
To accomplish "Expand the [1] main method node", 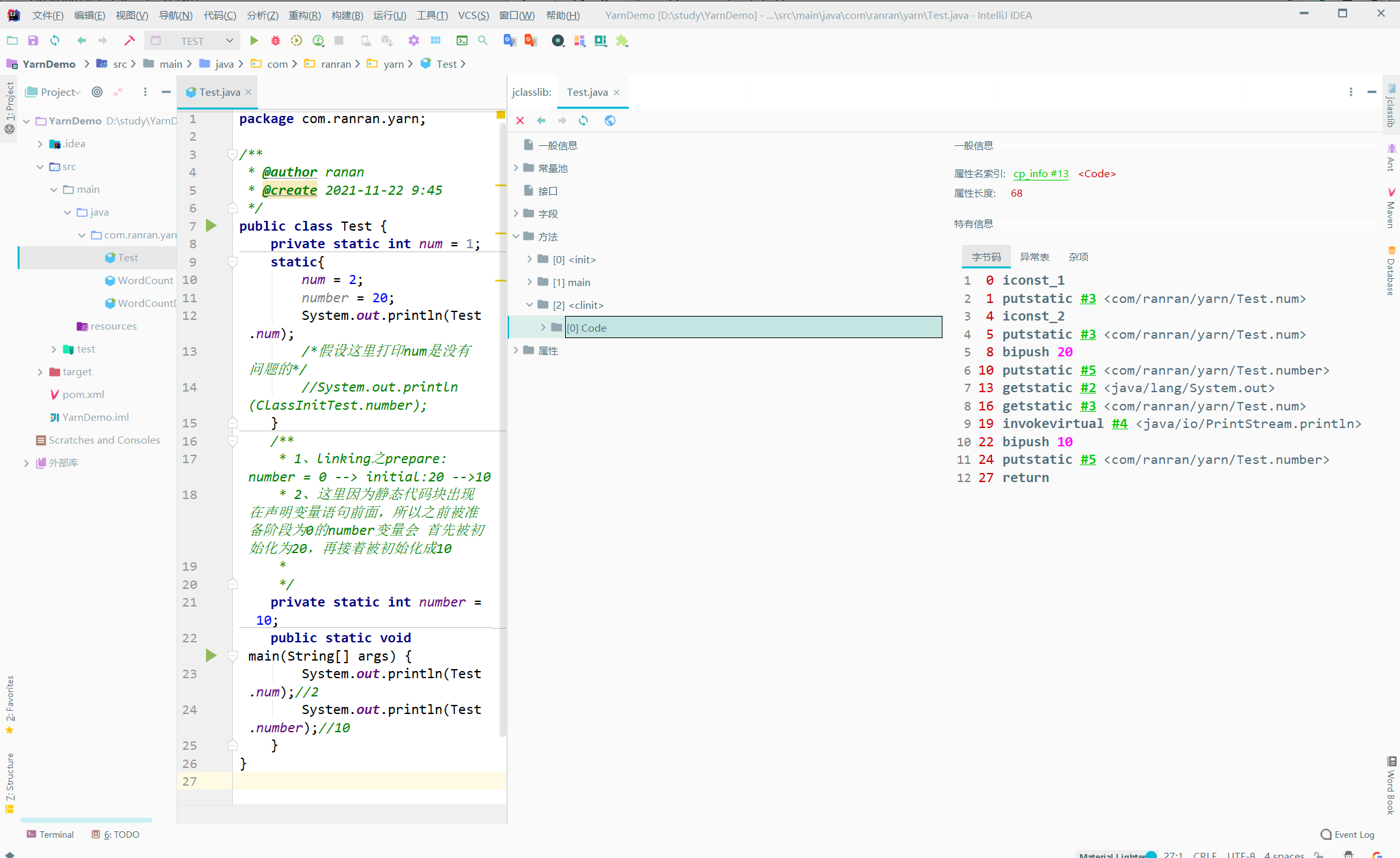I will click(x=530, y=282).
